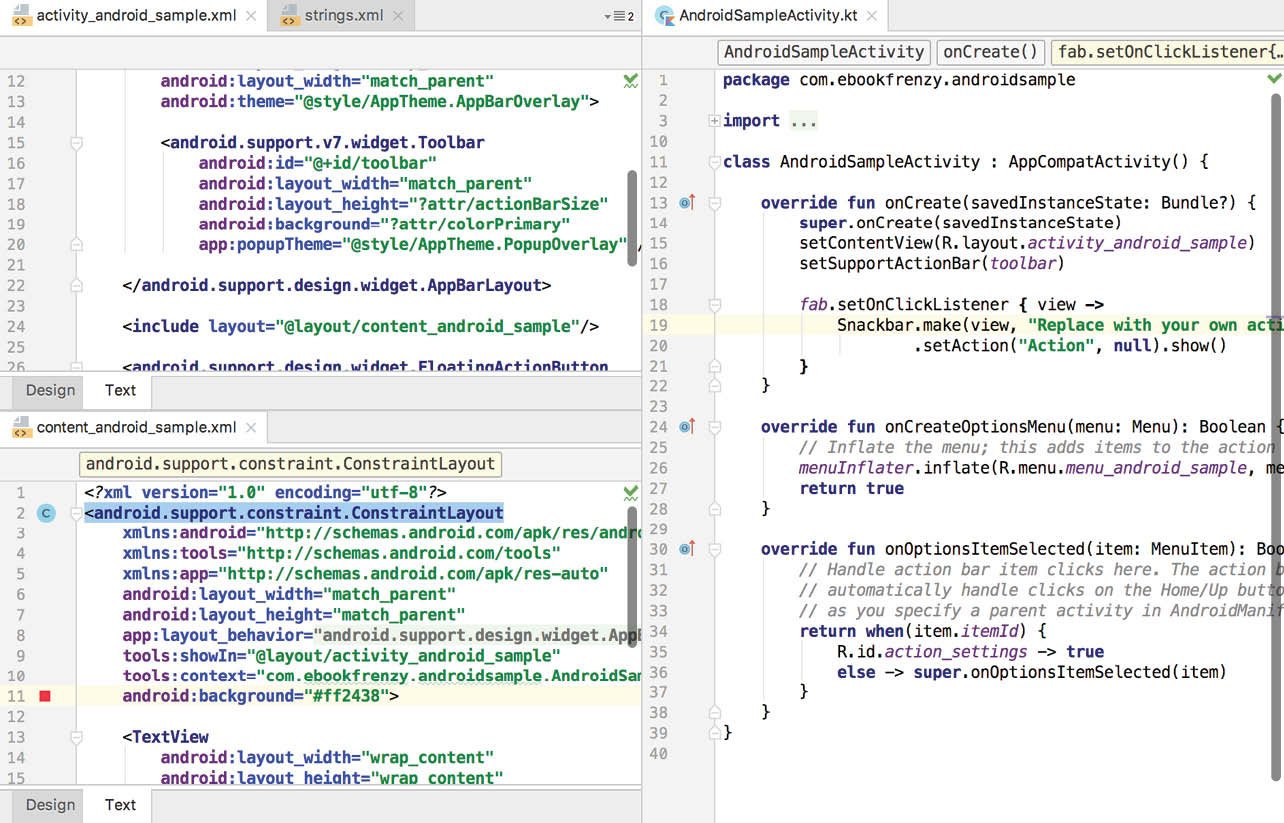Click the <TextView tag in content_android_sample.xml
1284x823 pixels.
[x=166, y=737]
